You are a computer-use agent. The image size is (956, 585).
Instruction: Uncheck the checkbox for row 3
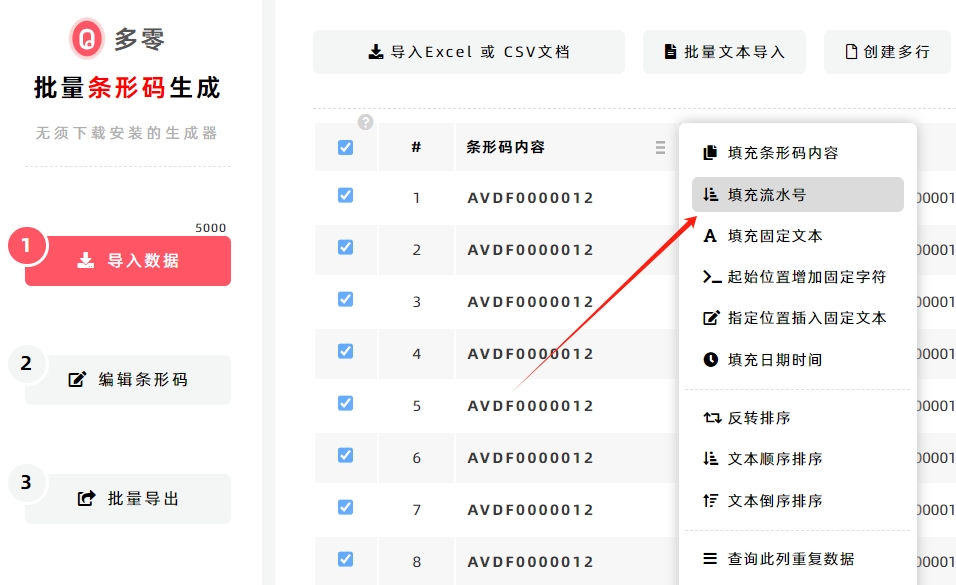pyautogui.click(x=345, y=299)
